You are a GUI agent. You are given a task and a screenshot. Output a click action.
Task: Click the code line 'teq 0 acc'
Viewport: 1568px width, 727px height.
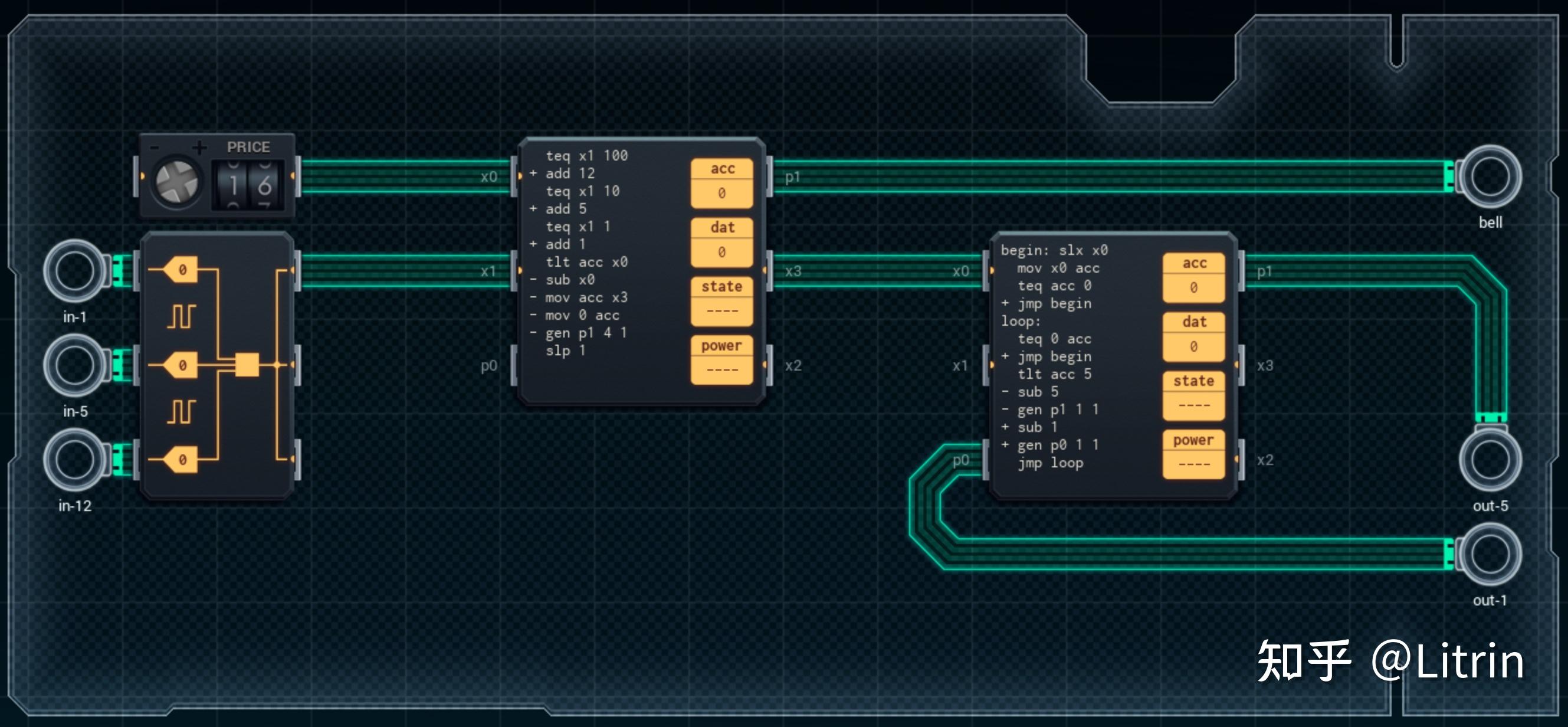coord(1054,339)
